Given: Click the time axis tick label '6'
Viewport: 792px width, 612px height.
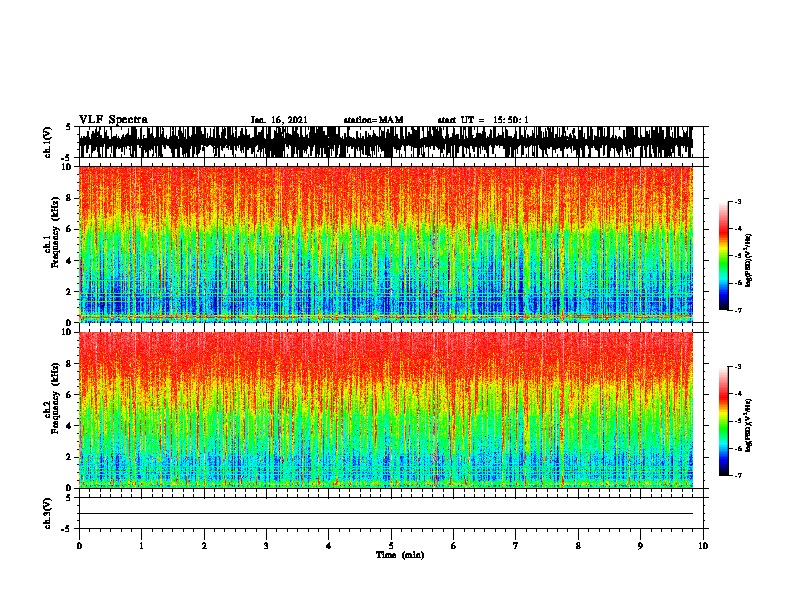Looking at the screenshot, I should (454, 546).
